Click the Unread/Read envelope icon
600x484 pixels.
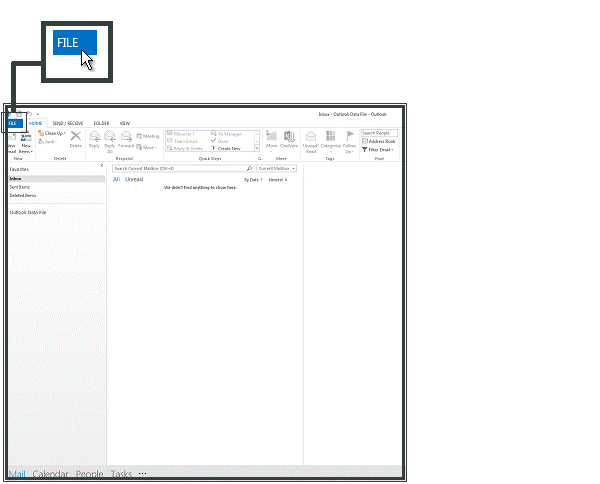point(311,138)
